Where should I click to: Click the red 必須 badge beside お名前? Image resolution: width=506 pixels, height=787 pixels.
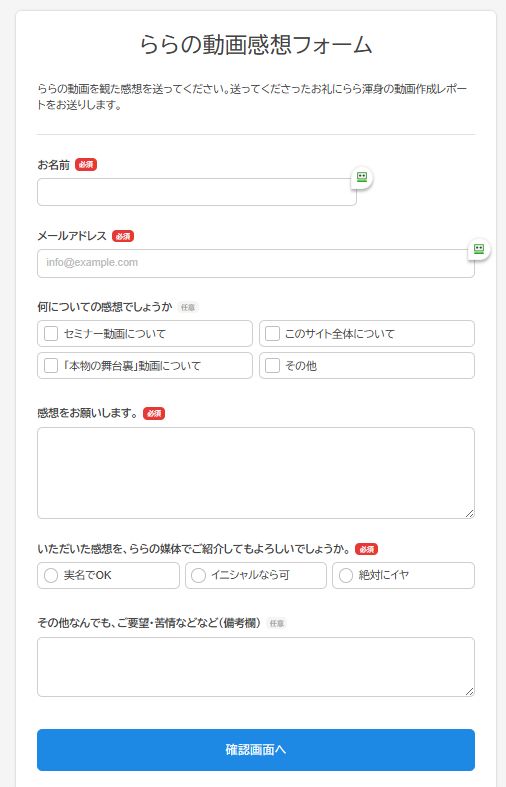86,165
